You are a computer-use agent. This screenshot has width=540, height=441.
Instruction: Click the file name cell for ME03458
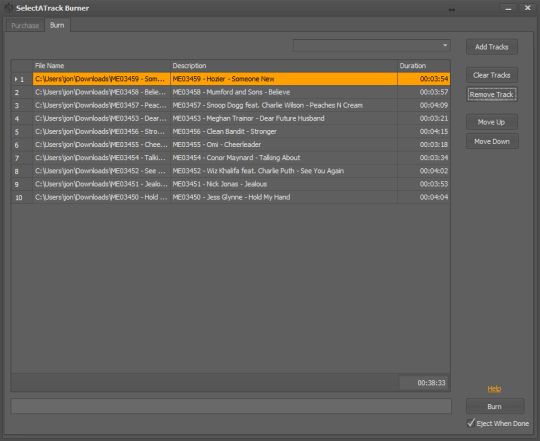pyautogui.click(x=101, y=92)
